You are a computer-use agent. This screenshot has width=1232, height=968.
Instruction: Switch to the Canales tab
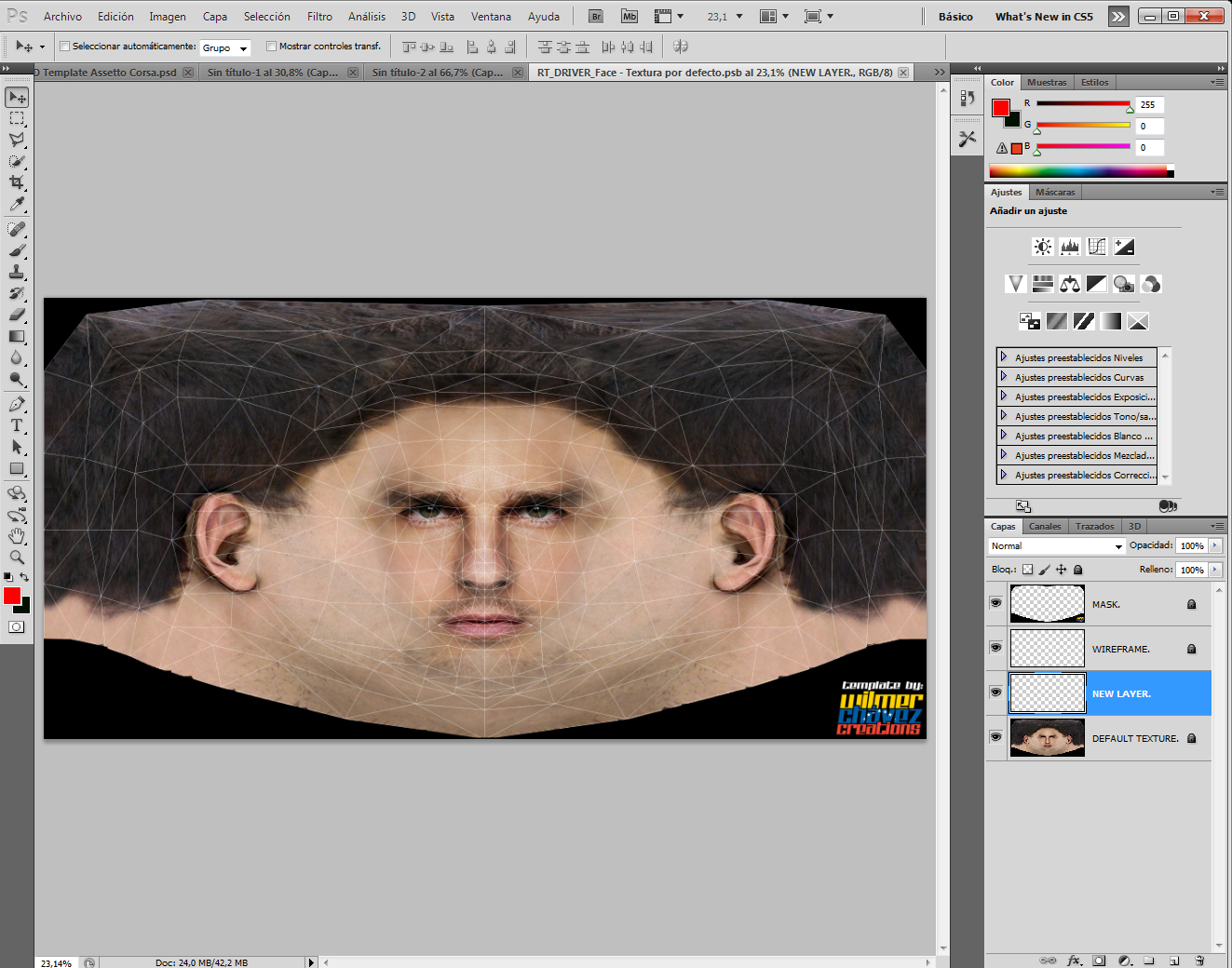pyautogui.click(x=1045, y=526)
